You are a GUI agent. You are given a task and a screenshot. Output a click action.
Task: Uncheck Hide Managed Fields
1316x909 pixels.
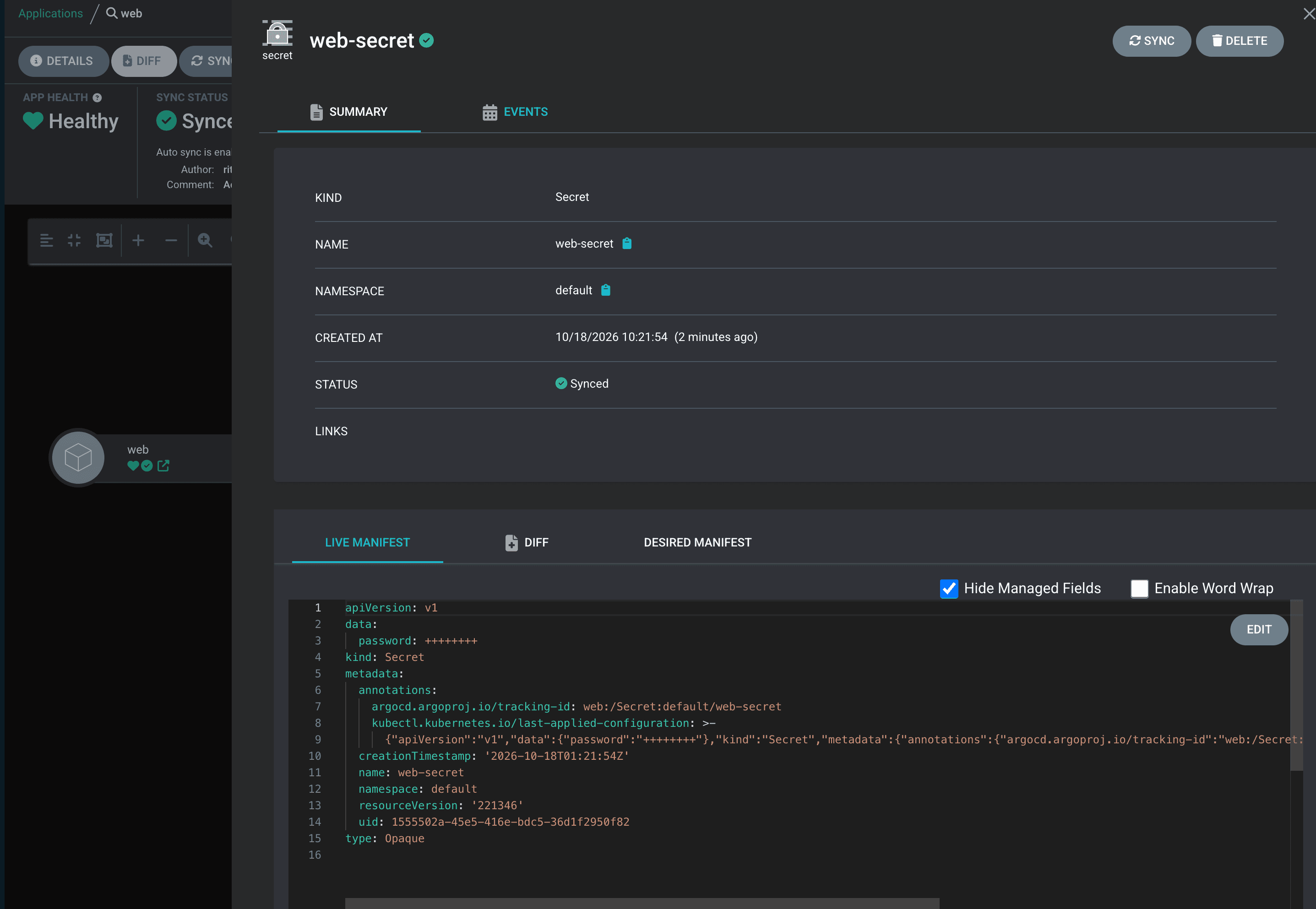[x=949, y=588]
